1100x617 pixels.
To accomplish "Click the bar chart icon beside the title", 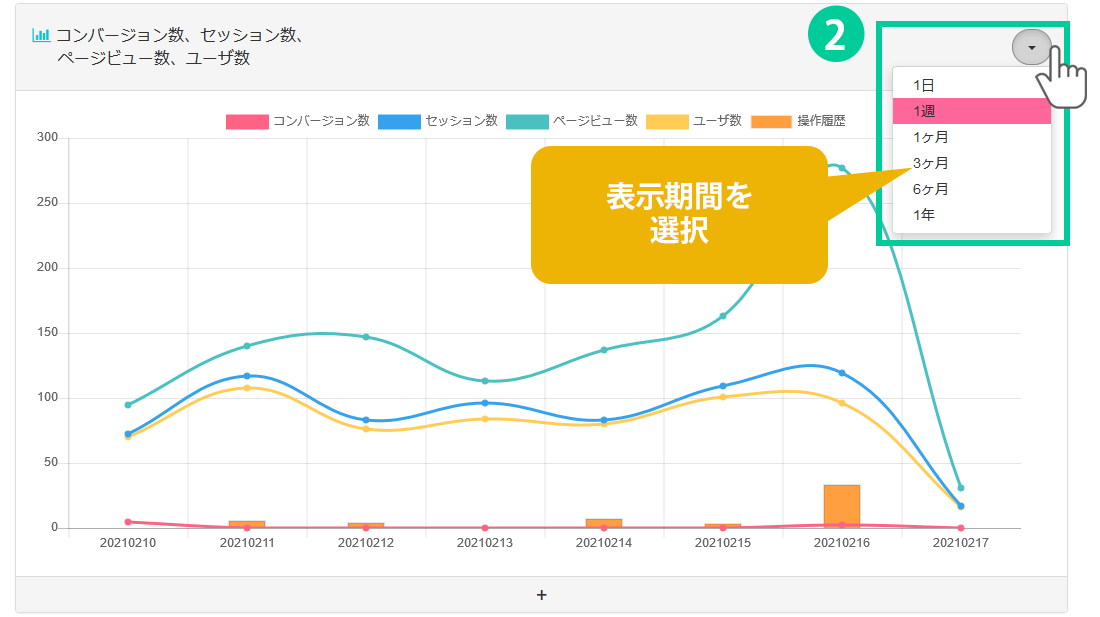I will point(41,35).
